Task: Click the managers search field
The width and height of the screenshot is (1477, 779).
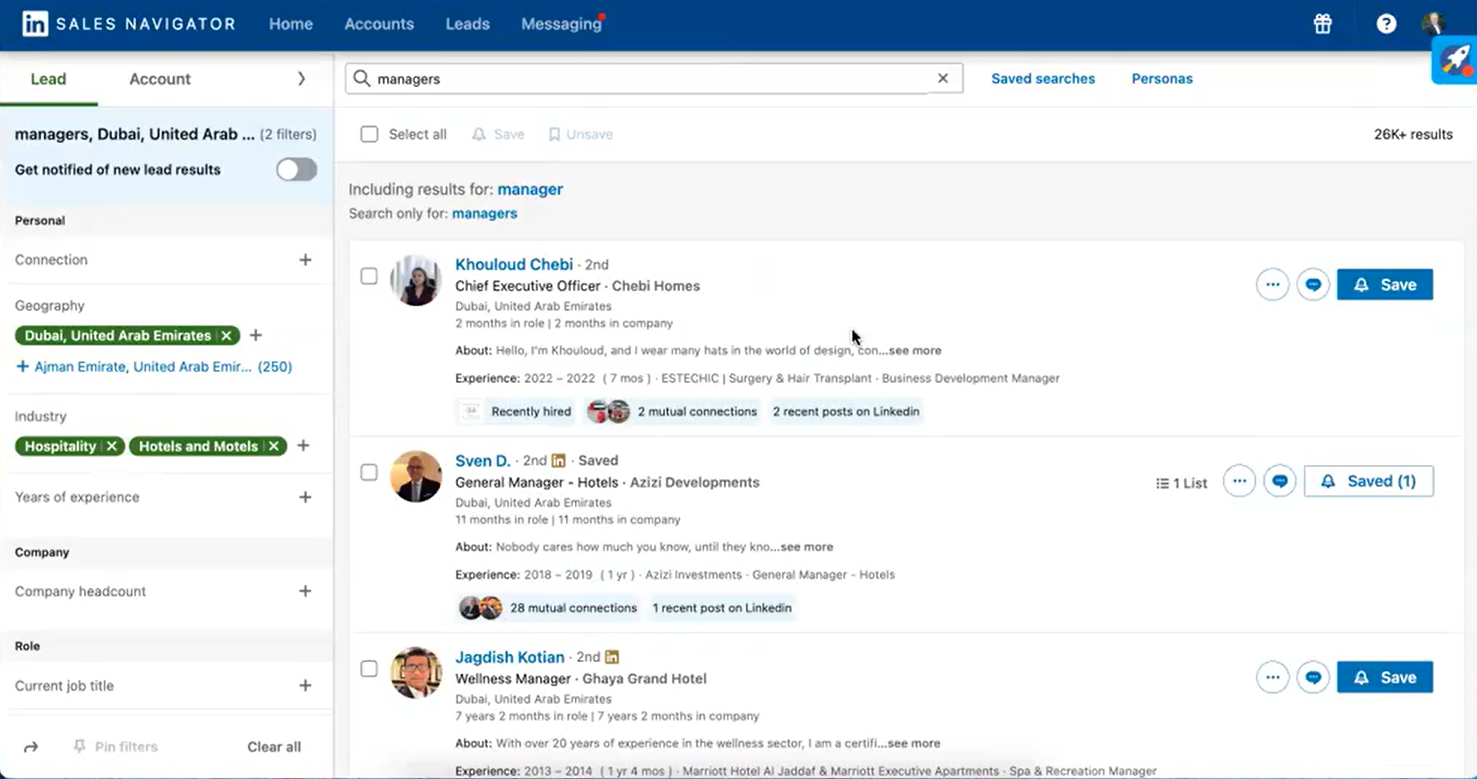Action: click(653, 78)
